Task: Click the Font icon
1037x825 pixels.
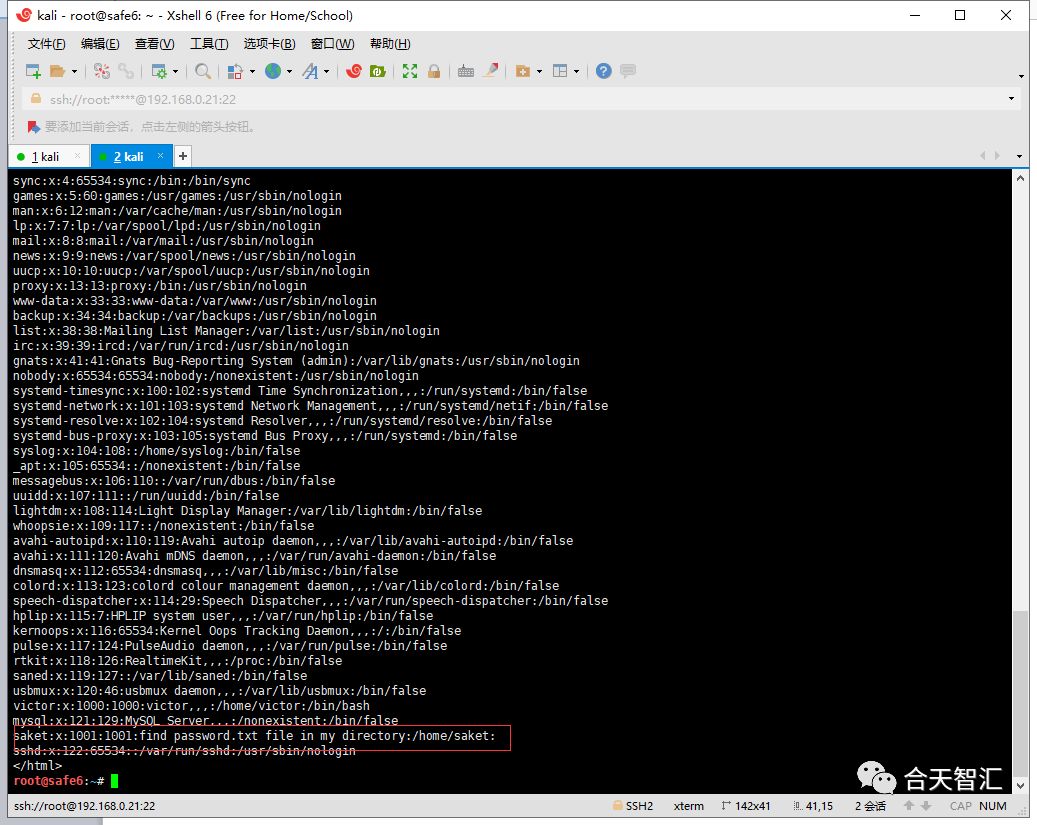Action: click(310, 71)
